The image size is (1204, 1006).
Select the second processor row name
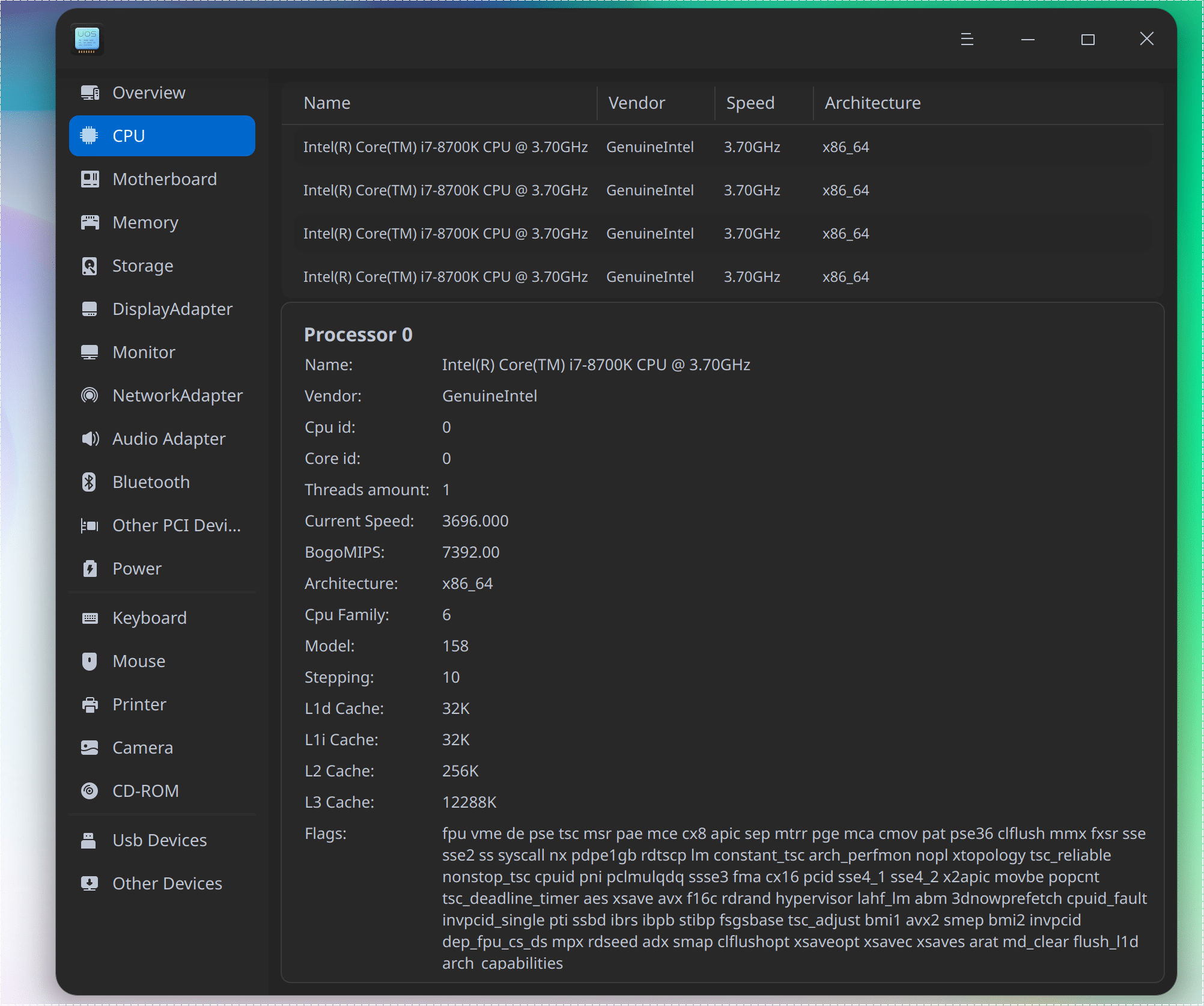click(446, 190)
